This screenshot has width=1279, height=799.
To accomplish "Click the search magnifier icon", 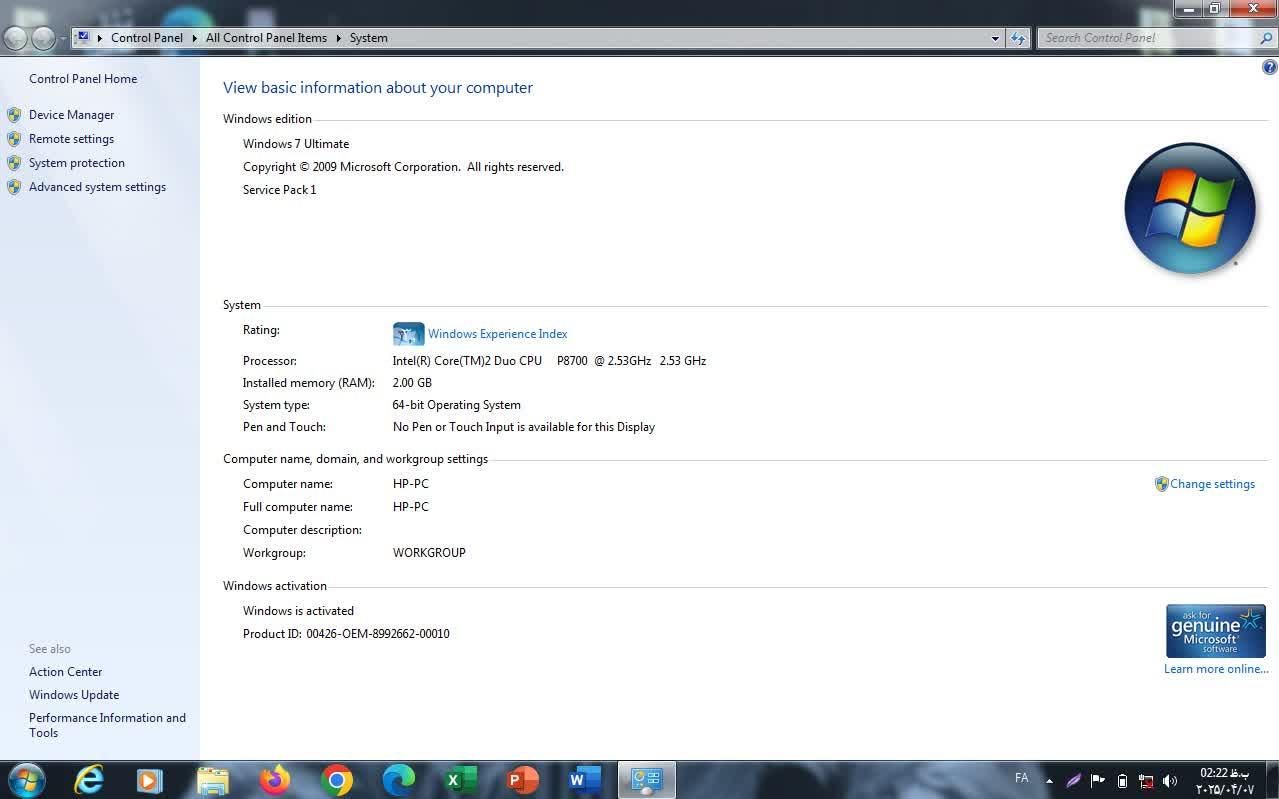I will point(1267,38).
